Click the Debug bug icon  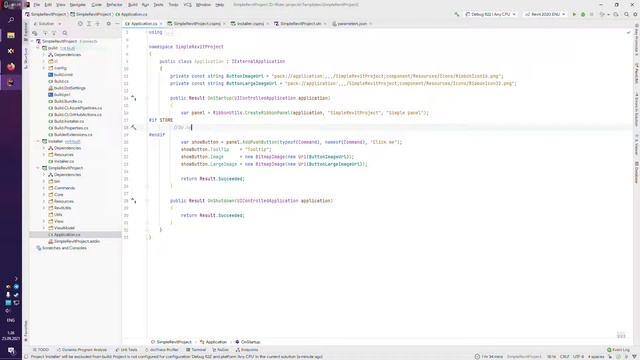pos(583,14)
